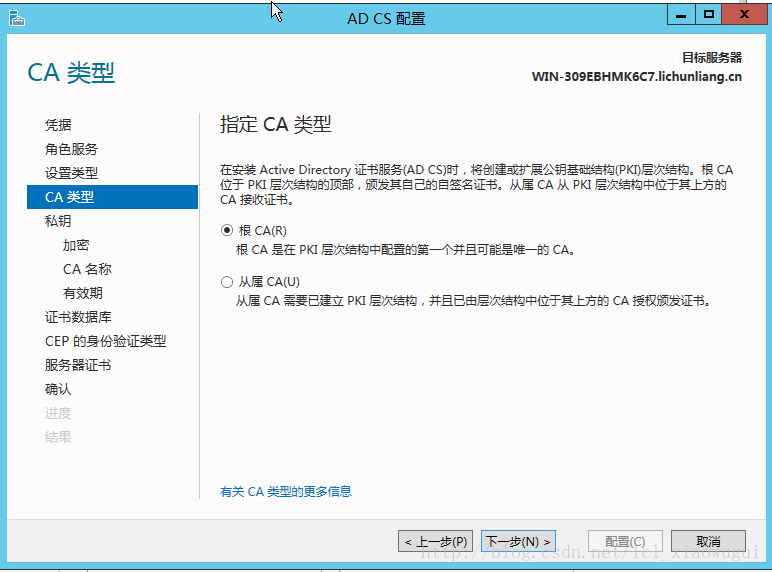Click the 从属 CA description text line
The image size is (772, 572).
pos(474,301)
